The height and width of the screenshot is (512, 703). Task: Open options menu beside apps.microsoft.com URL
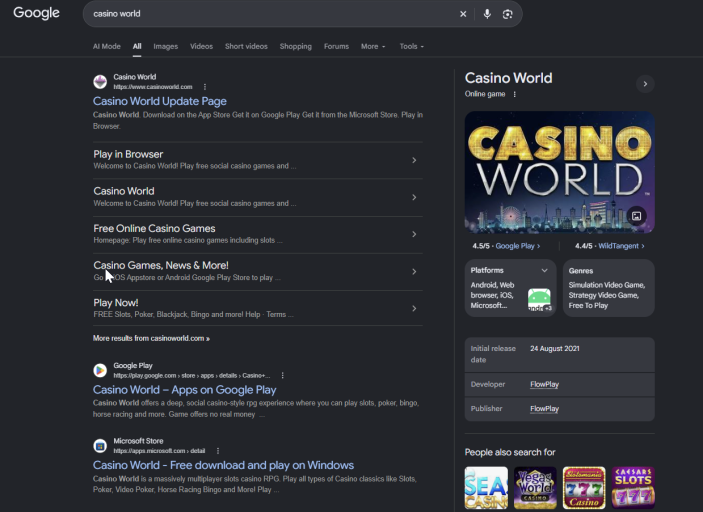pyautogui.click(x=218, y=451)
